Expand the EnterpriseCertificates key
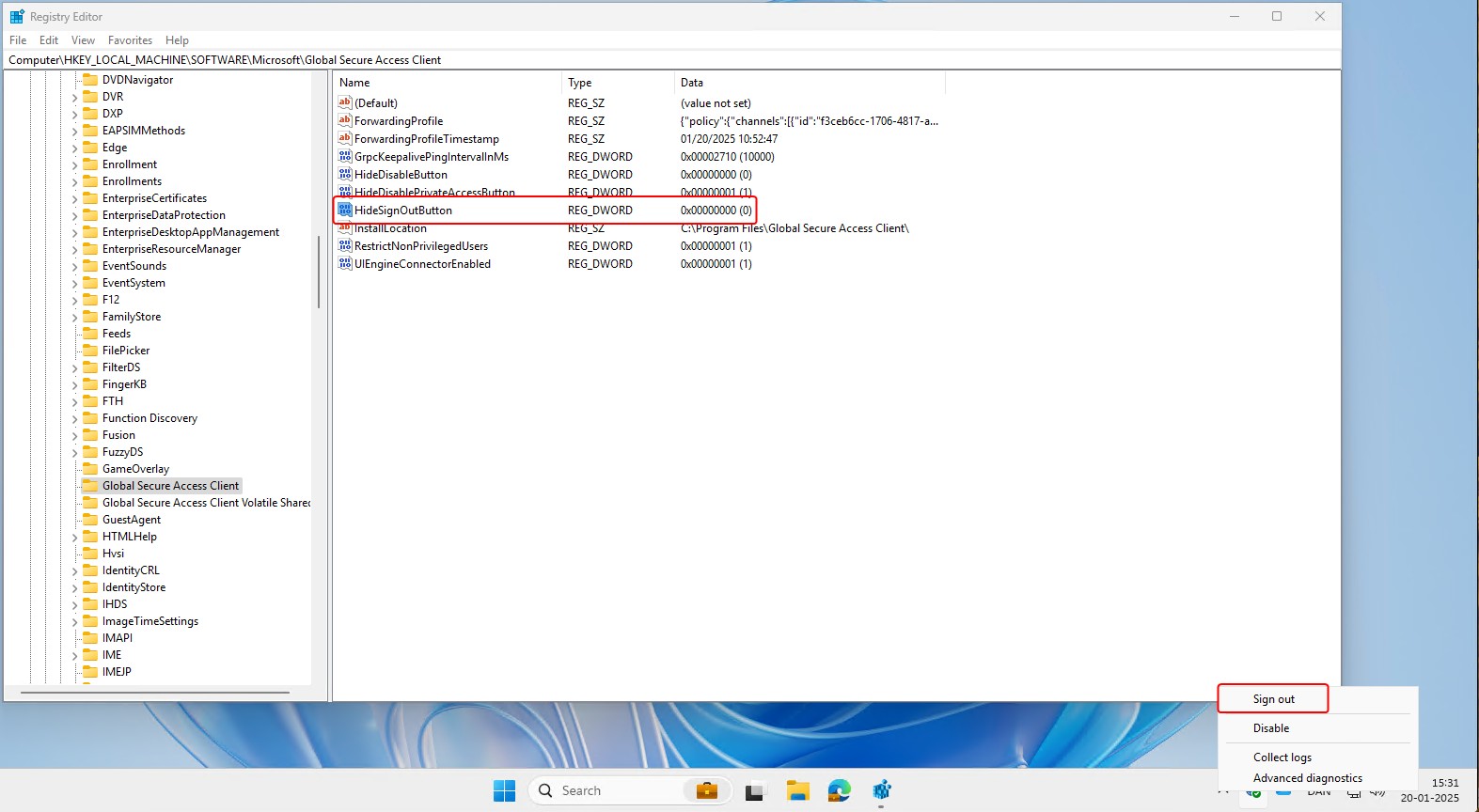The width and height of the screenshot is (1479, 812). [x=74, y=198]
